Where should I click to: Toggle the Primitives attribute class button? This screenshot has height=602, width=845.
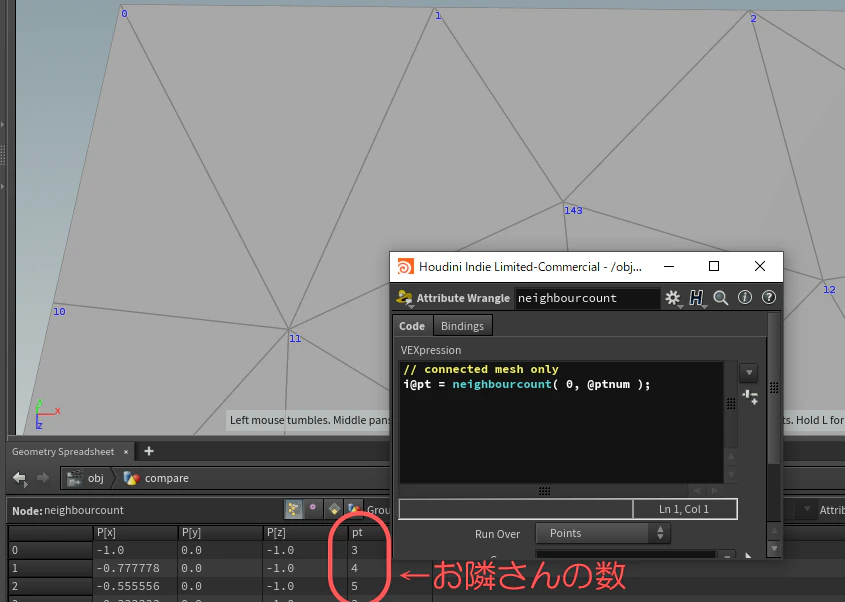[334, 509]
